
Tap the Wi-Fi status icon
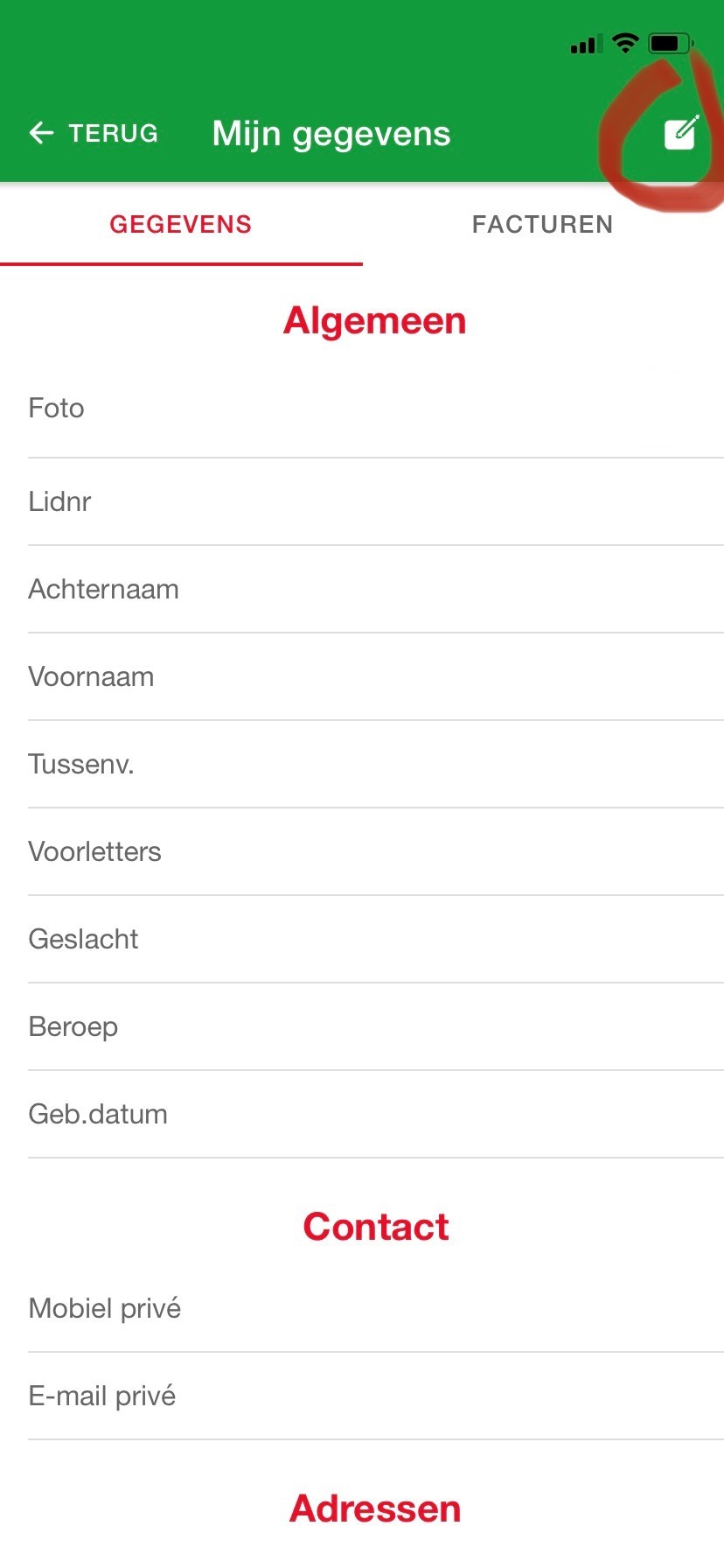625,43
